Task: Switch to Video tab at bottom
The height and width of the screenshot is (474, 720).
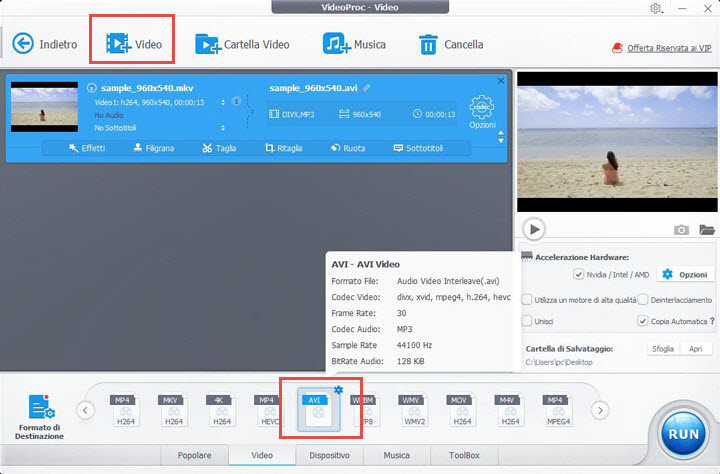Action: click(262, 455)
